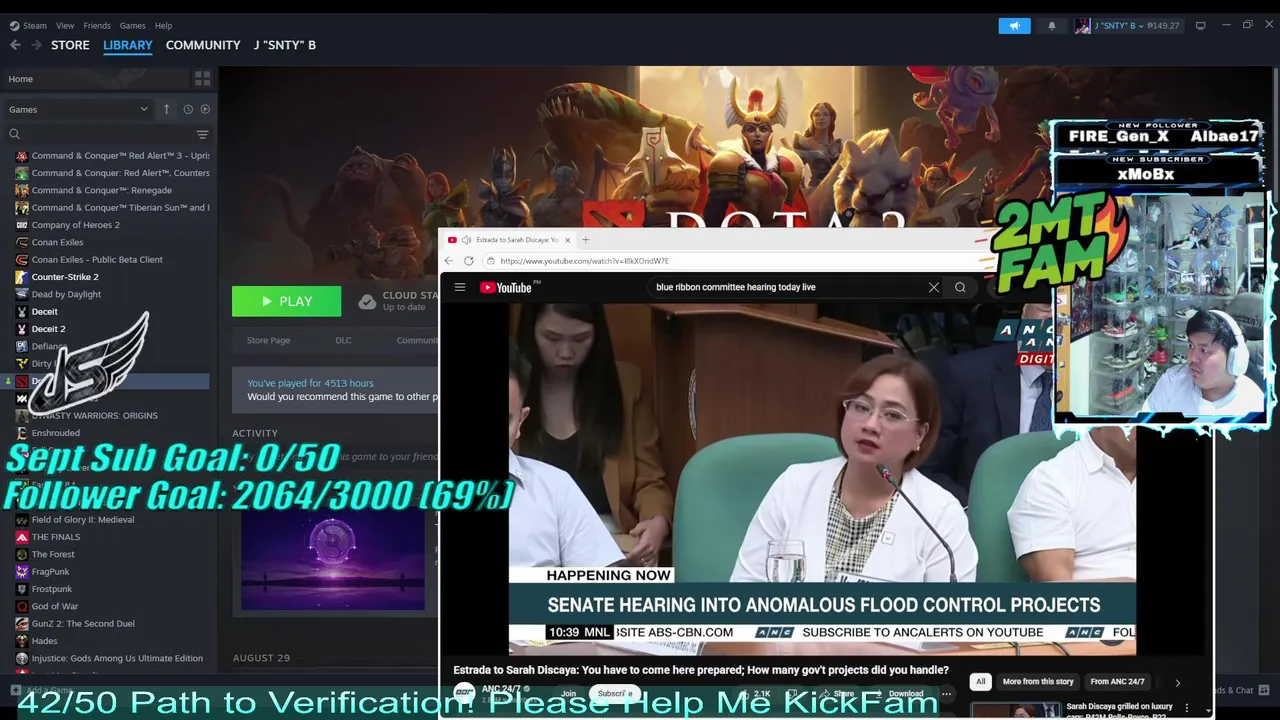The image size is (1280, 720).
Task: Clear the YouTube search query
Action: pos(934,287)
